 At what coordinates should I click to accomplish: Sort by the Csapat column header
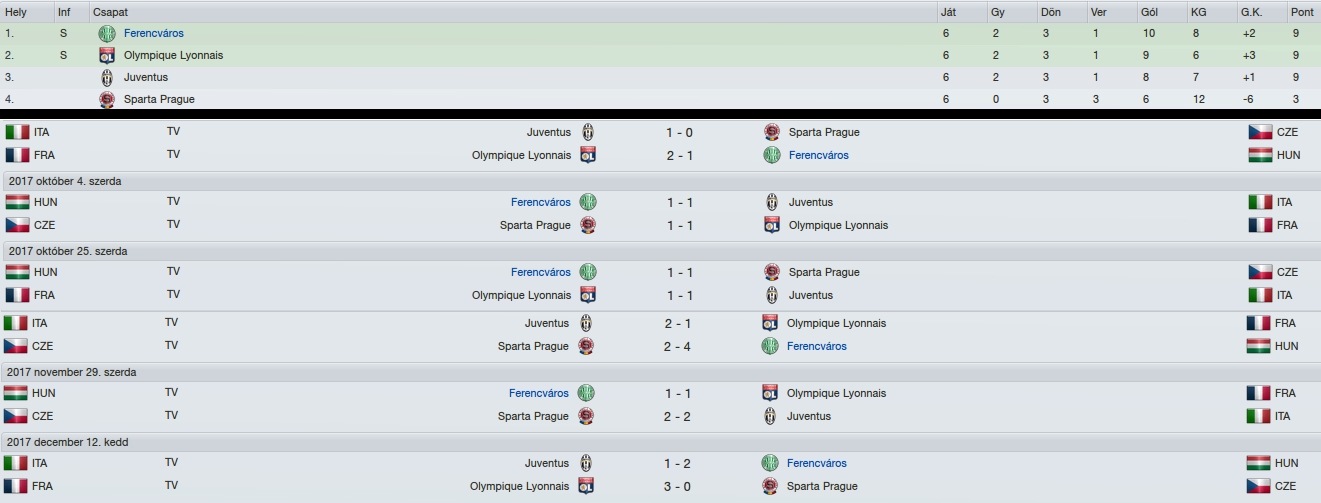pyautogui.click(x=110, y=12)
